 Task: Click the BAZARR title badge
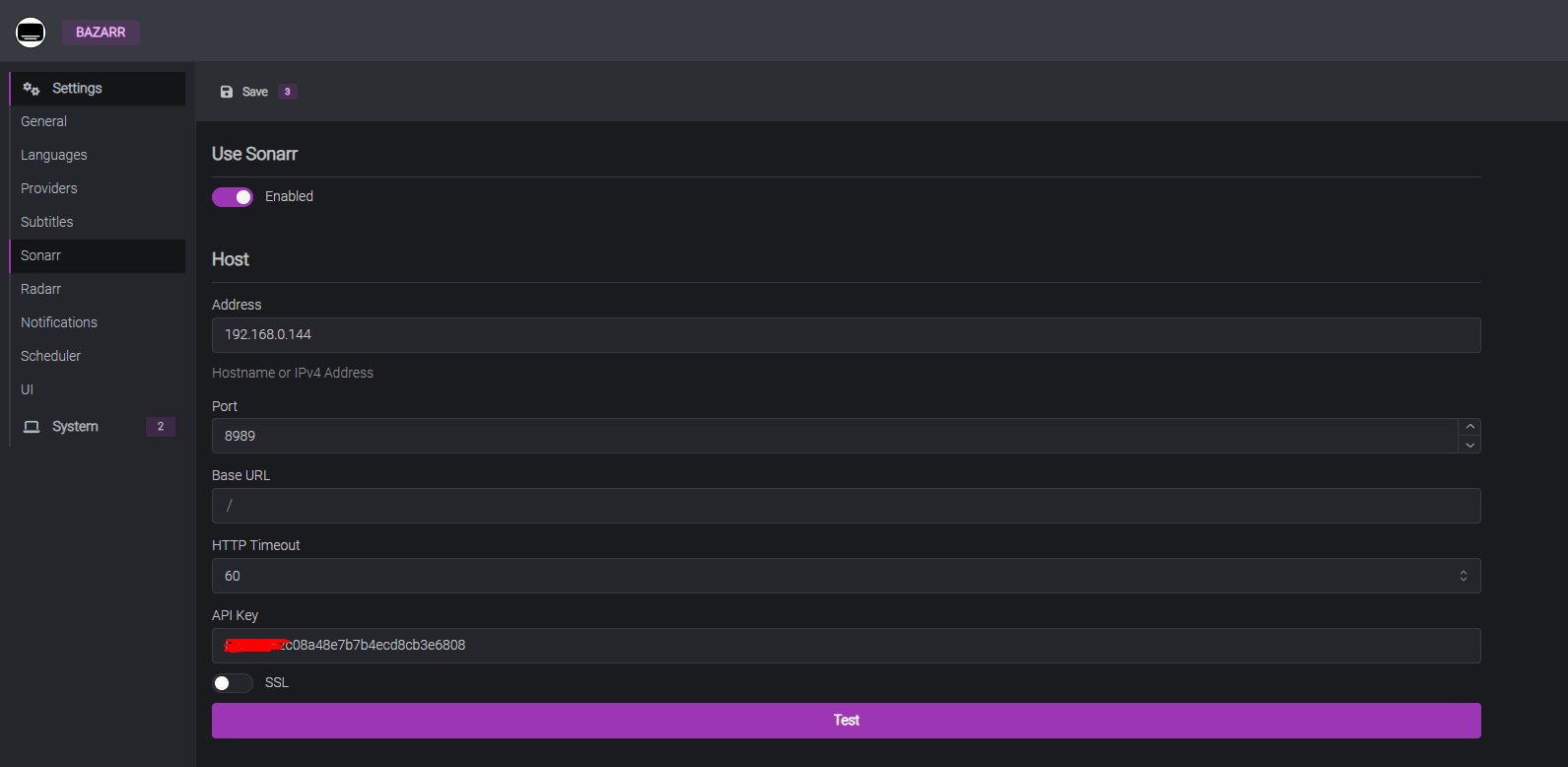click(x=101, y=33)
